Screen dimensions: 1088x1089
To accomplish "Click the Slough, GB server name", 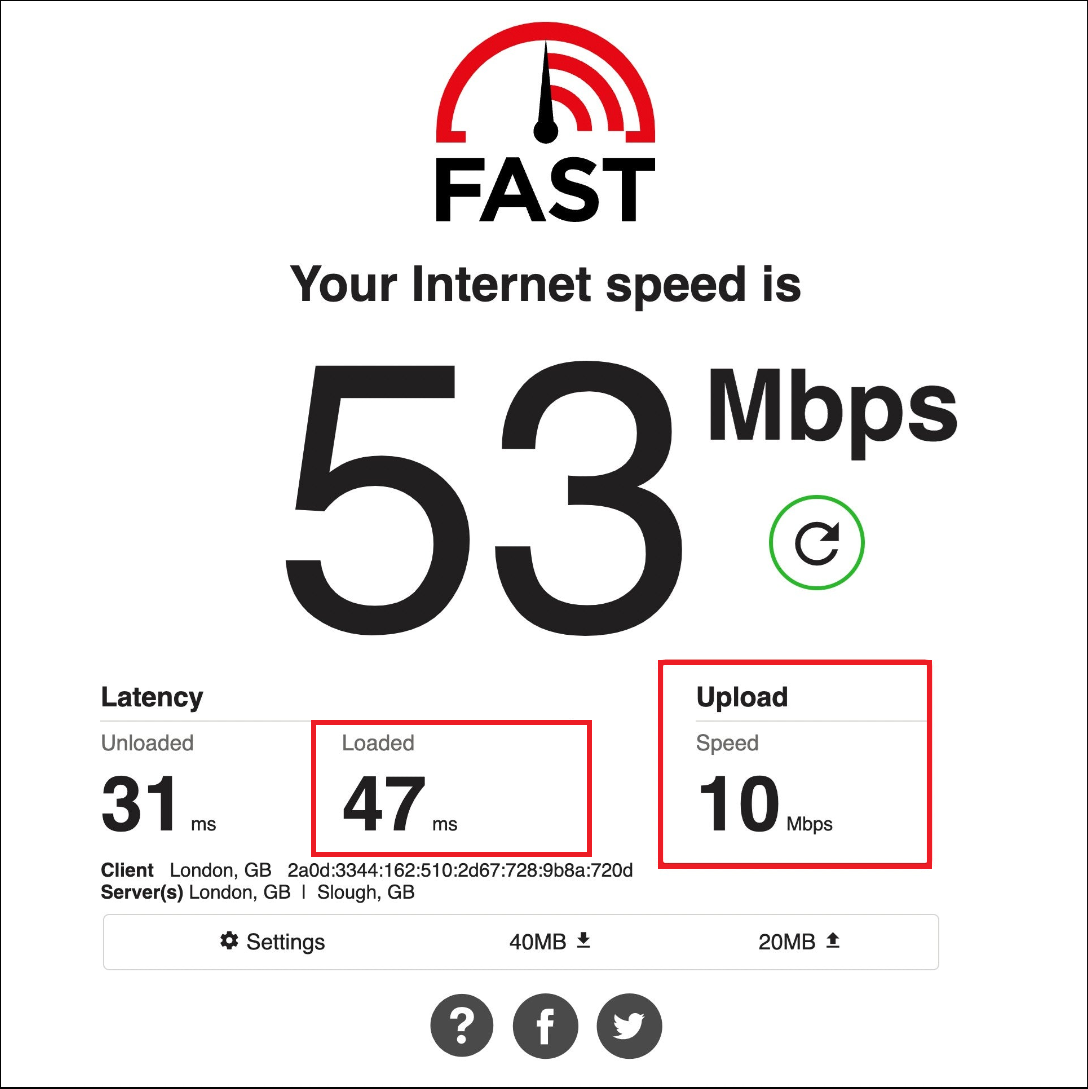I will click(366, 892).
